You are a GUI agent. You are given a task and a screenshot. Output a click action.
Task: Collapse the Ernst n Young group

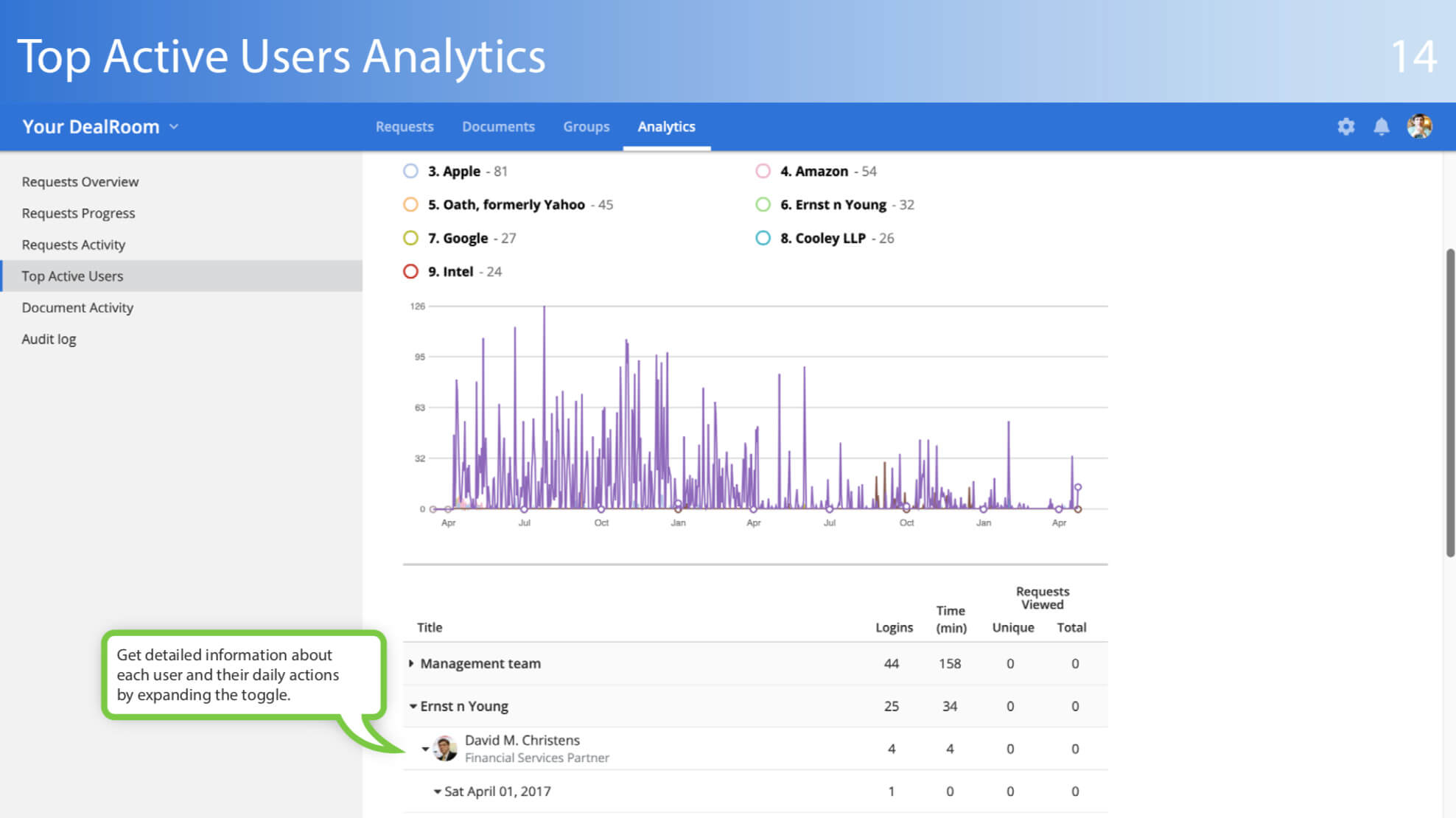(413, 706)
